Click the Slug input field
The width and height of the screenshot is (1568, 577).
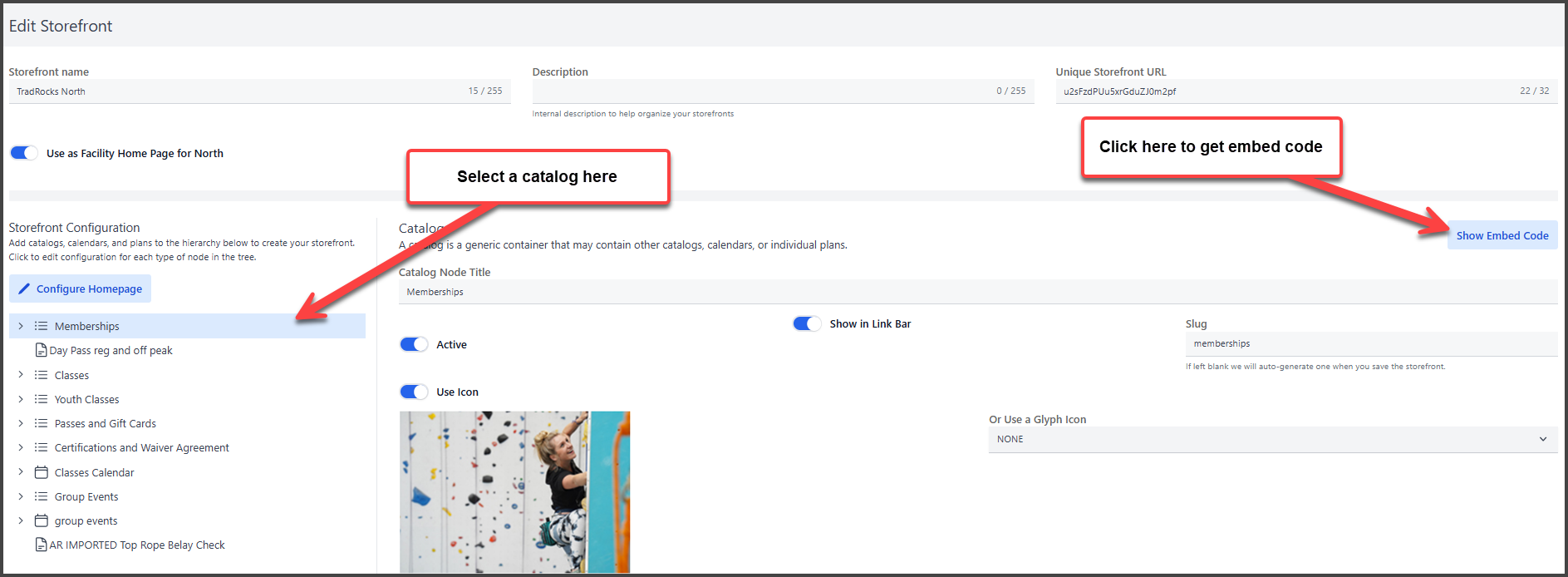coord(1370,343)
